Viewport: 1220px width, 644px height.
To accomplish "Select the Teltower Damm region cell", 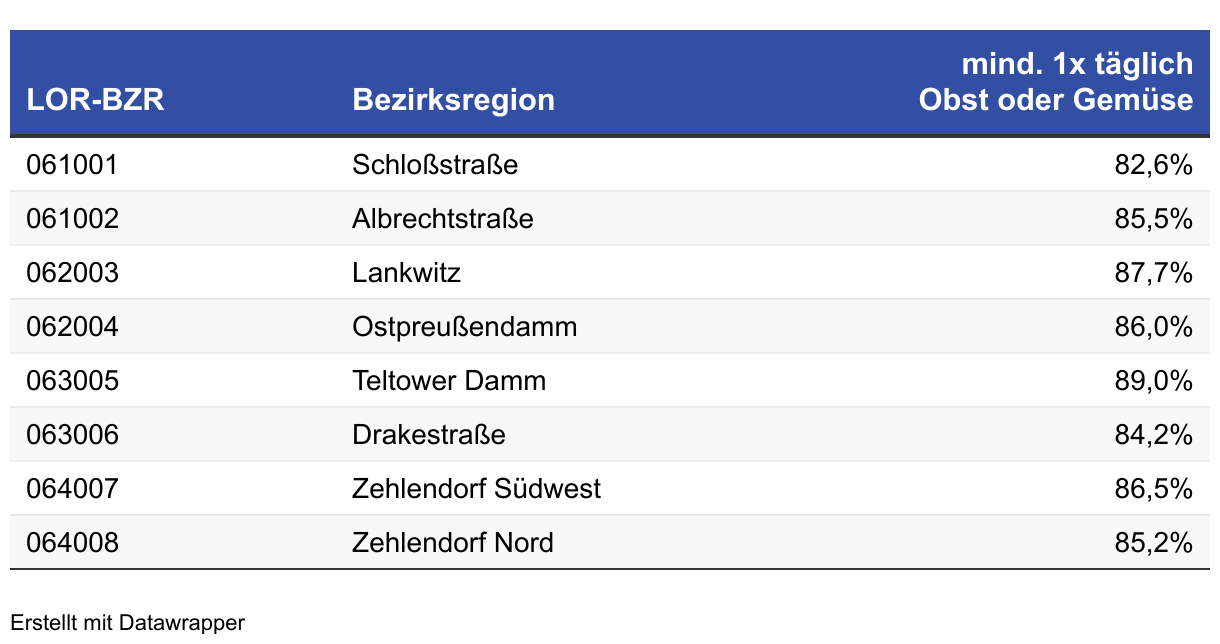I will coord(449,381).
